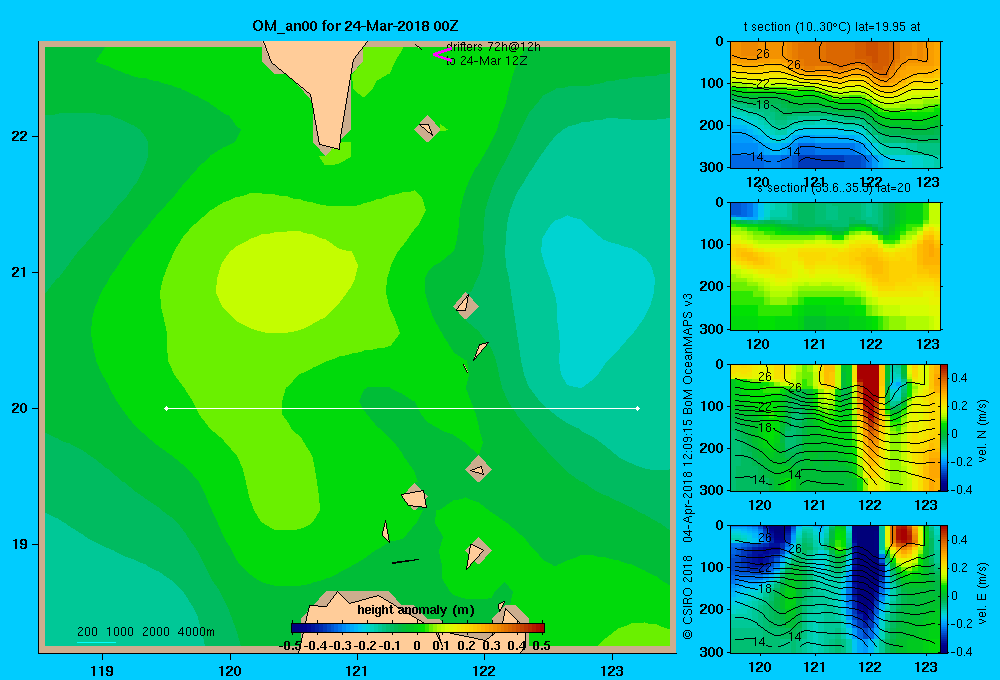This screenshot has height=680, width=1000.
Task: Click the '-0.5' height anomaly scale value
Action: point(290,646)
